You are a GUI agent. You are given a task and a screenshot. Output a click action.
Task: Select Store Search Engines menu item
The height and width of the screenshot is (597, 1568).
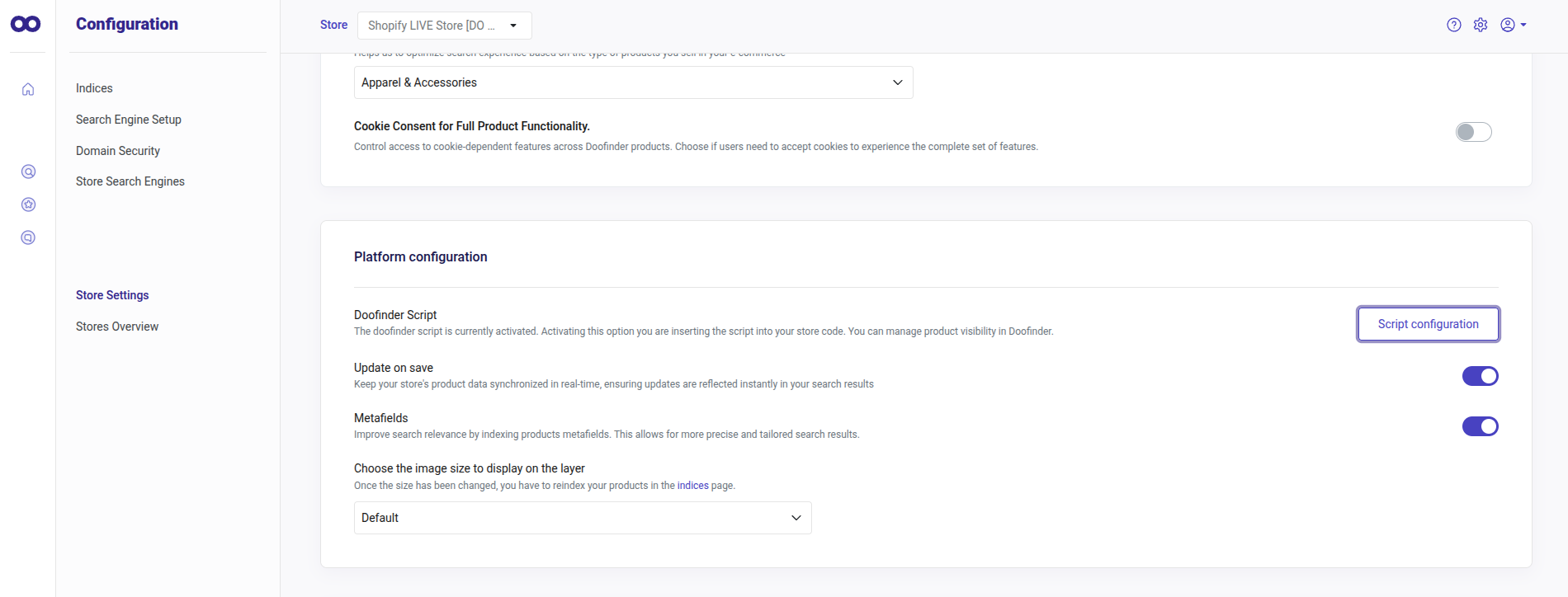tap(130, 181)
